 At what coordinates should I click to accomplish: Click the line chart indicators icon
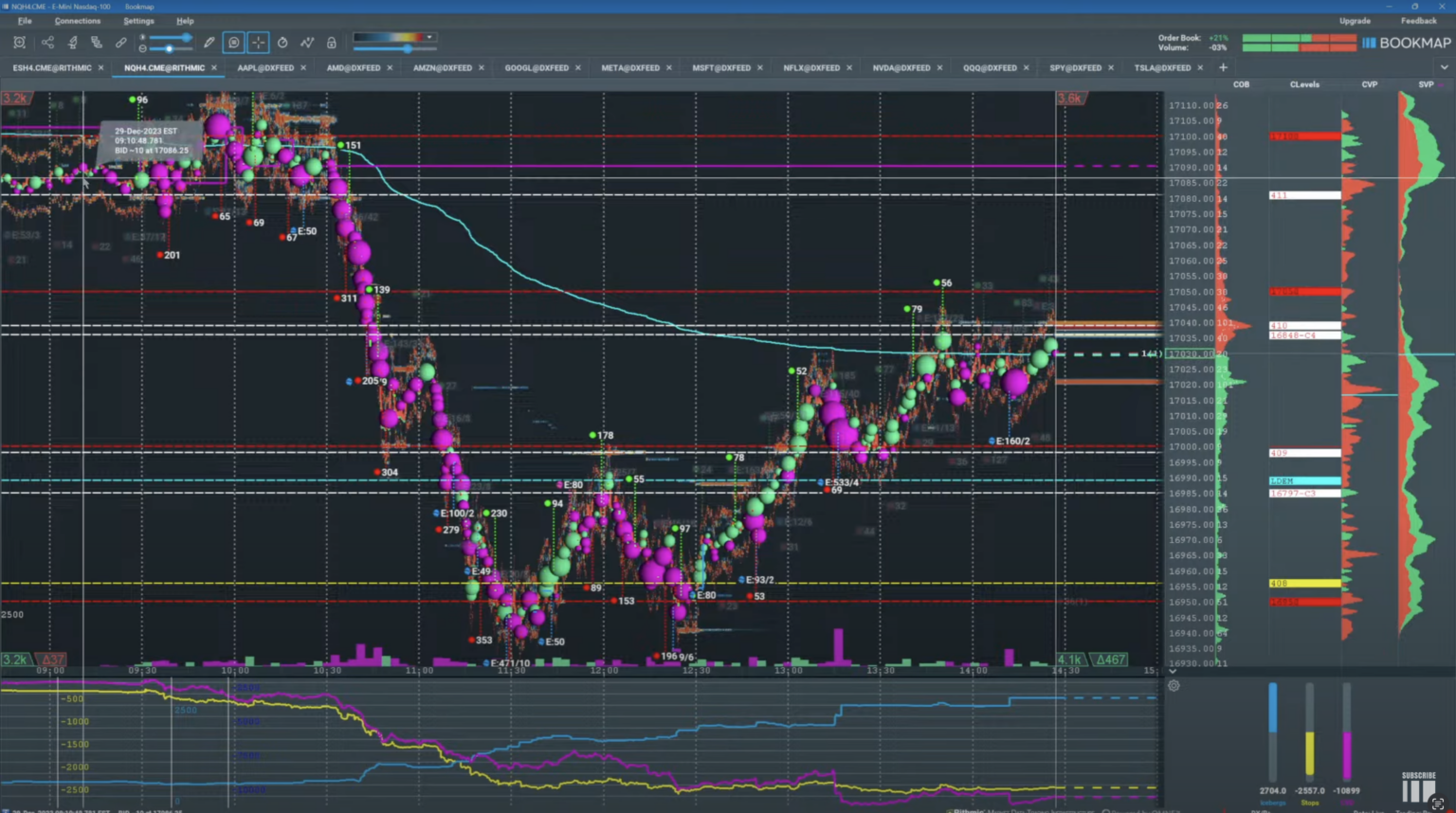tap(307, 43)
